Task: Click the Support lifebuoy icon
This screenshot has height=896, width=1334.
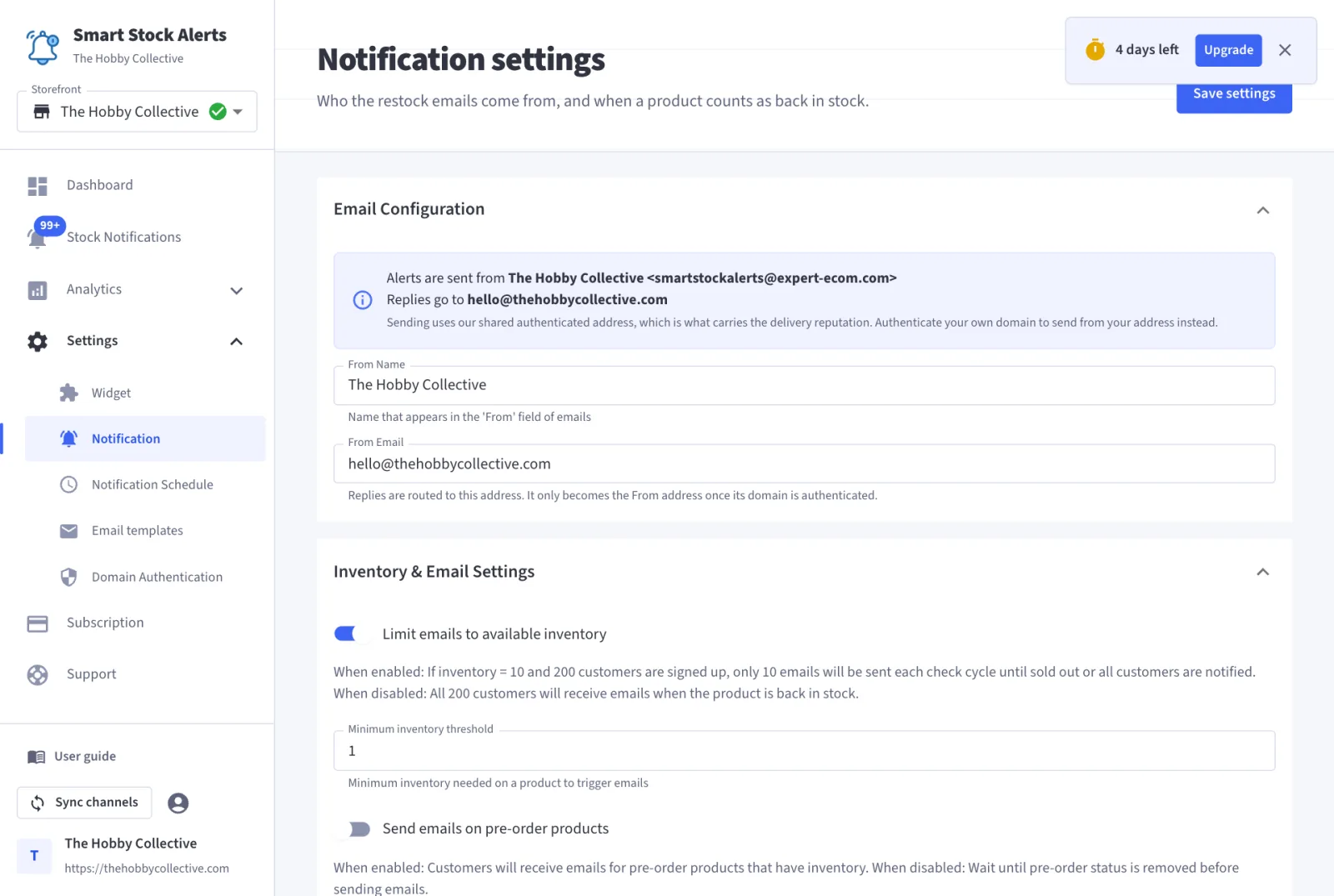Action: 38,675
